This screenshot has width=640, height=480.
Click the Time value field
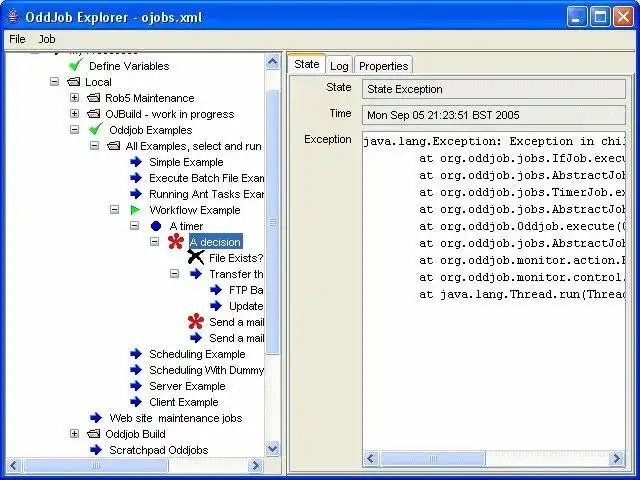pos(493,115)
